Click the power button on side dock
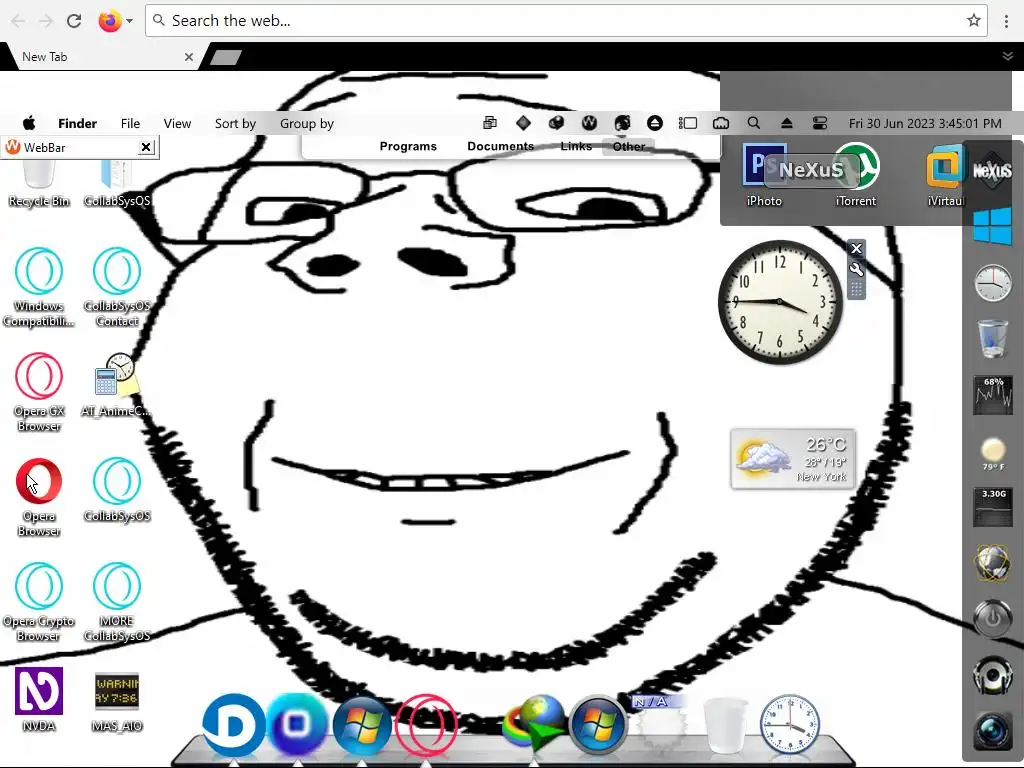 (x=993, y=618)
